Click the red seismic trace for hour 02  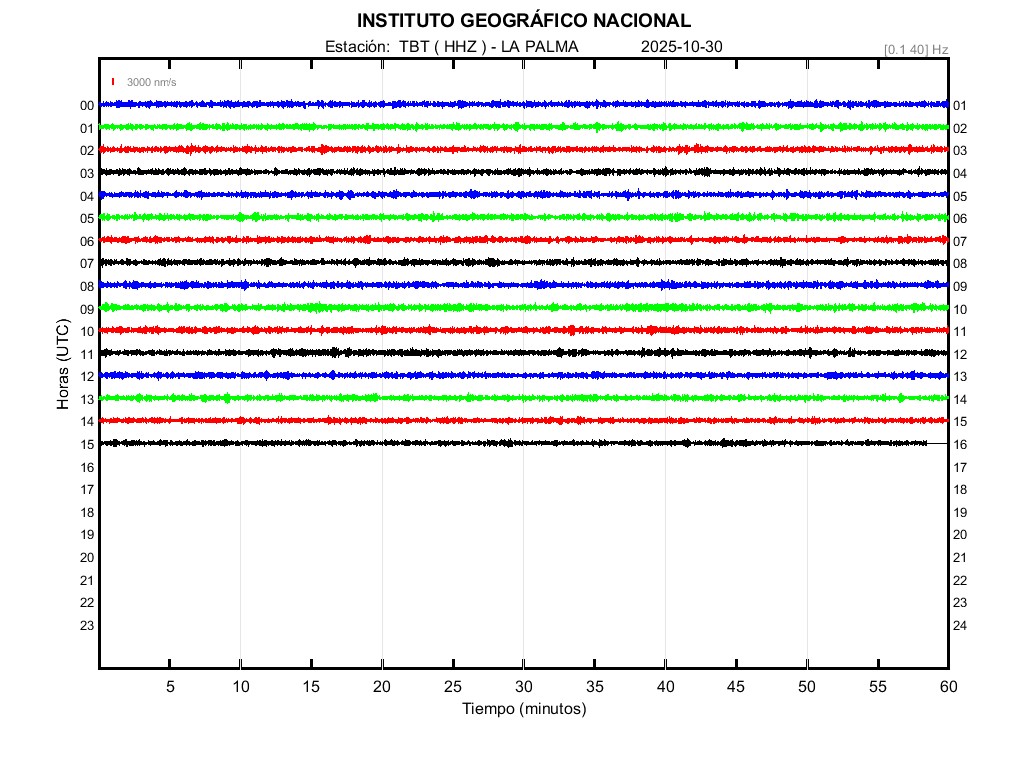coord(523,149)
